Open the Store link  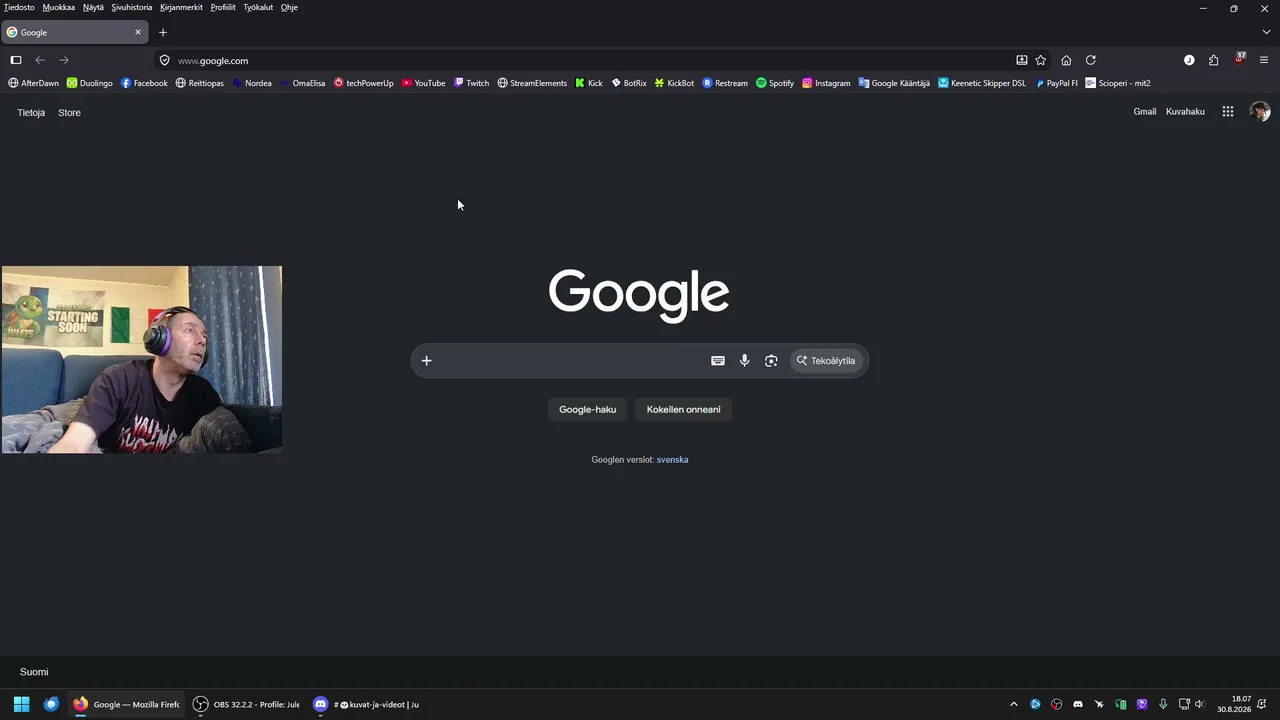(69, 113)
